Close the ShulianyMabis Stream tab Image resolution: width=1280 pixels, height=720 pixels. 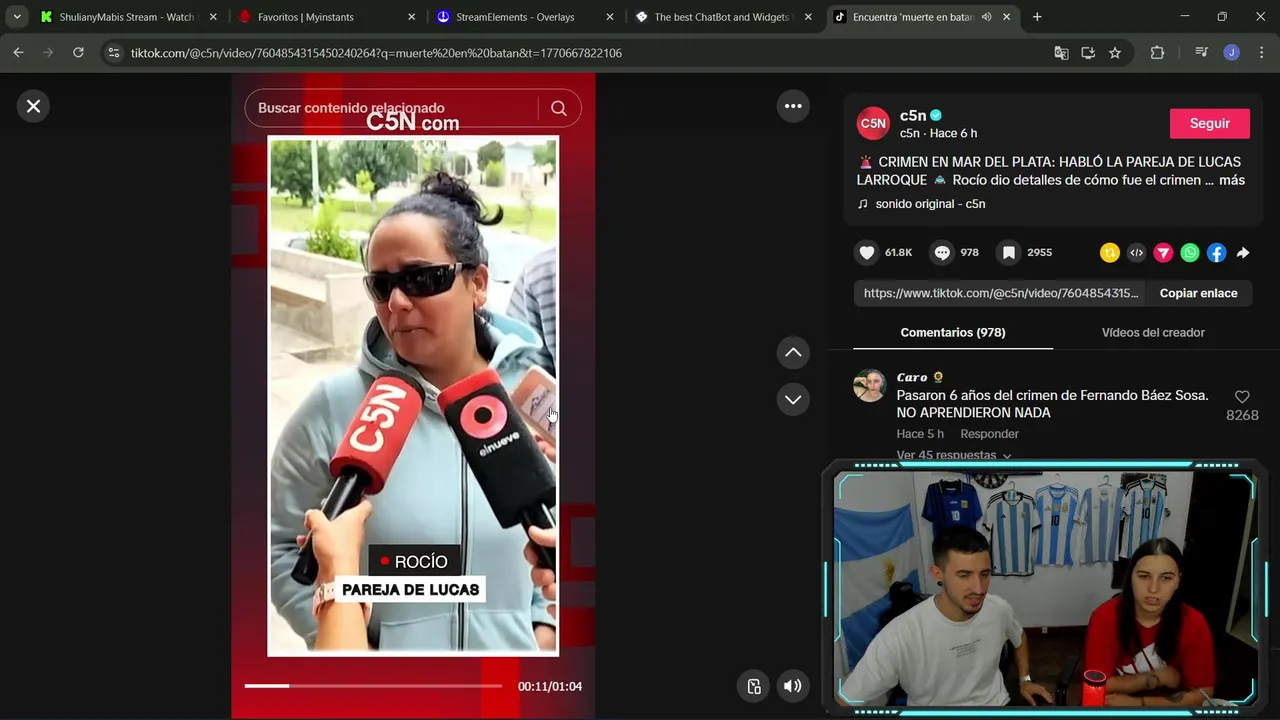(213, 17)
